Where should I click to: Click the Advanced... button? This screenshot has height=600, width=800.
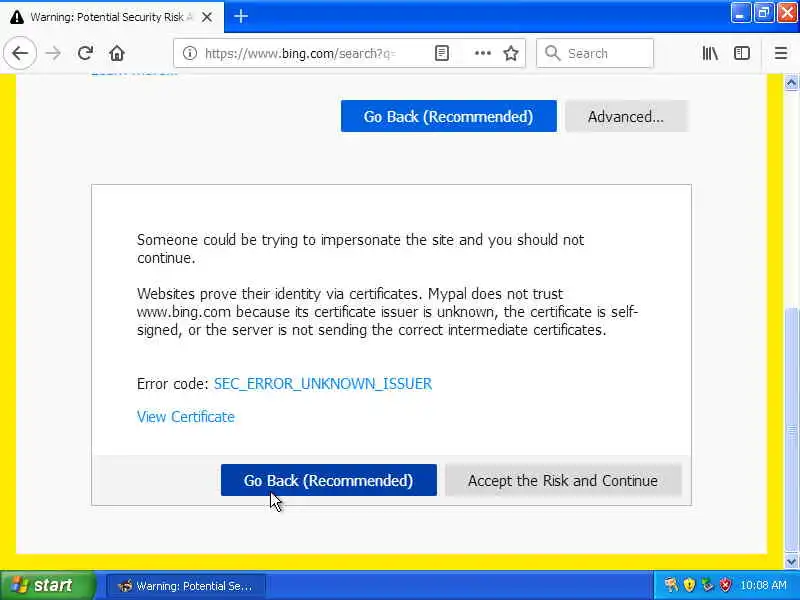point(626,116)
